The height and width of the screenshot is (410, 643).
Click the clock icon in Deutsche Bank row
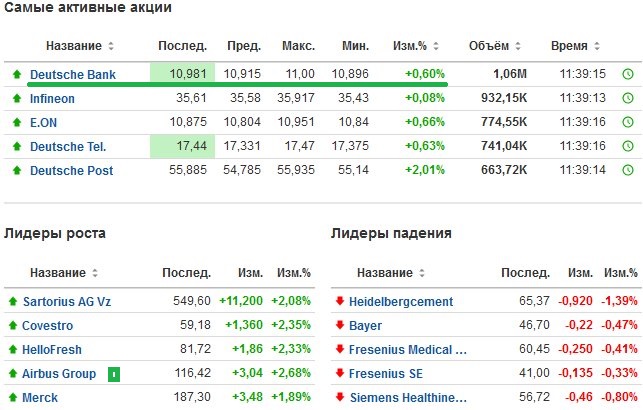[628, 74]
